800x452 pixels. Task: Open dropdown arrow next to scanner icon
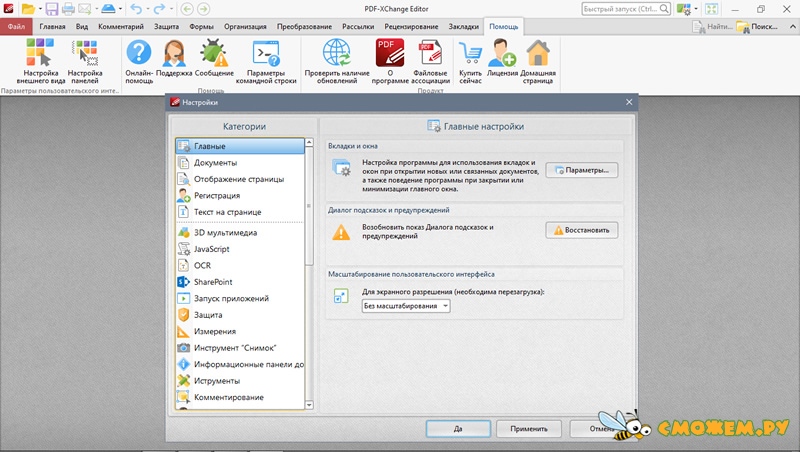(120, 9)
